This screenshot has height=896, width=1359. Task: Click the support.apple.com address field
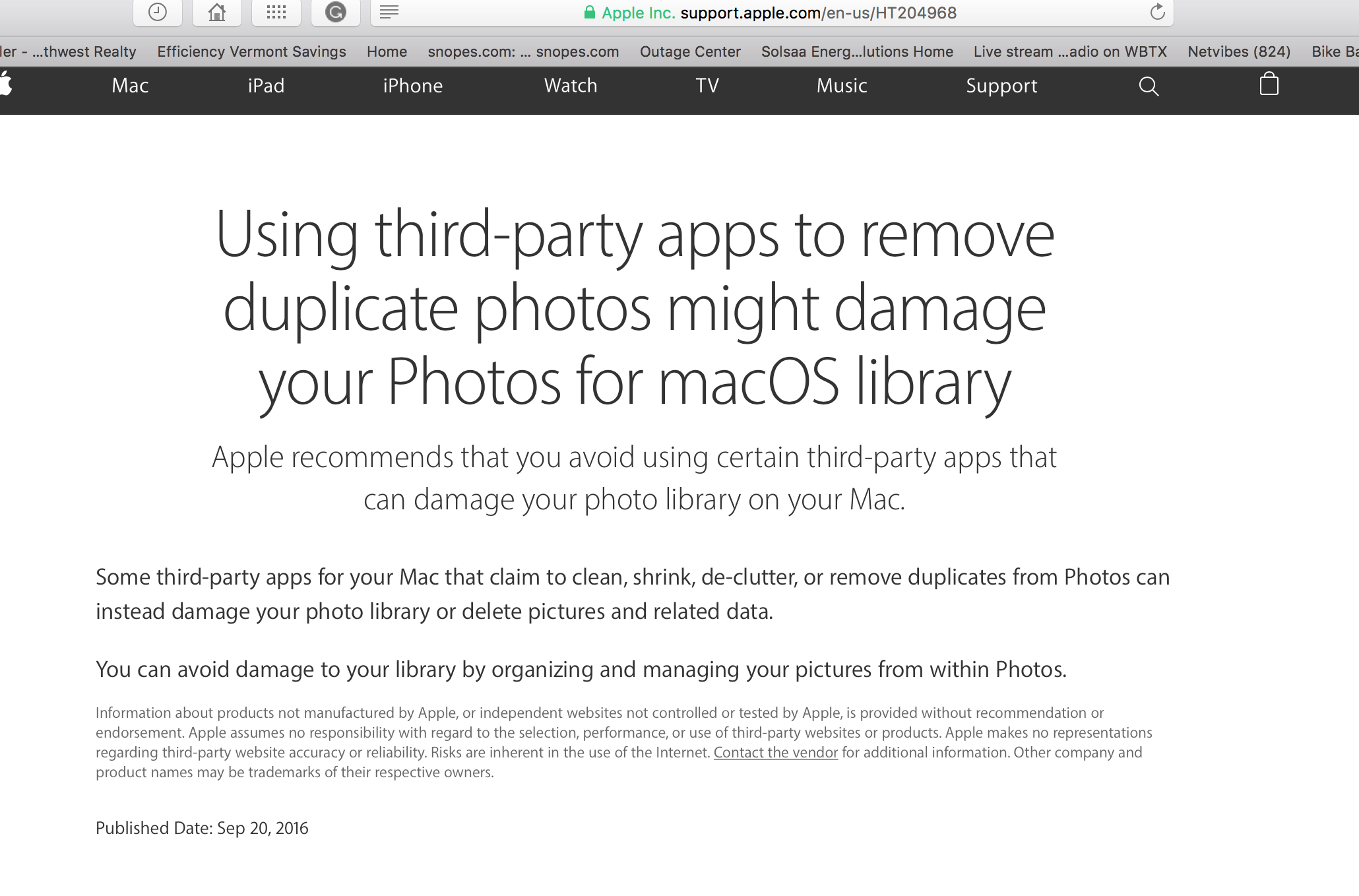[818, 13]
